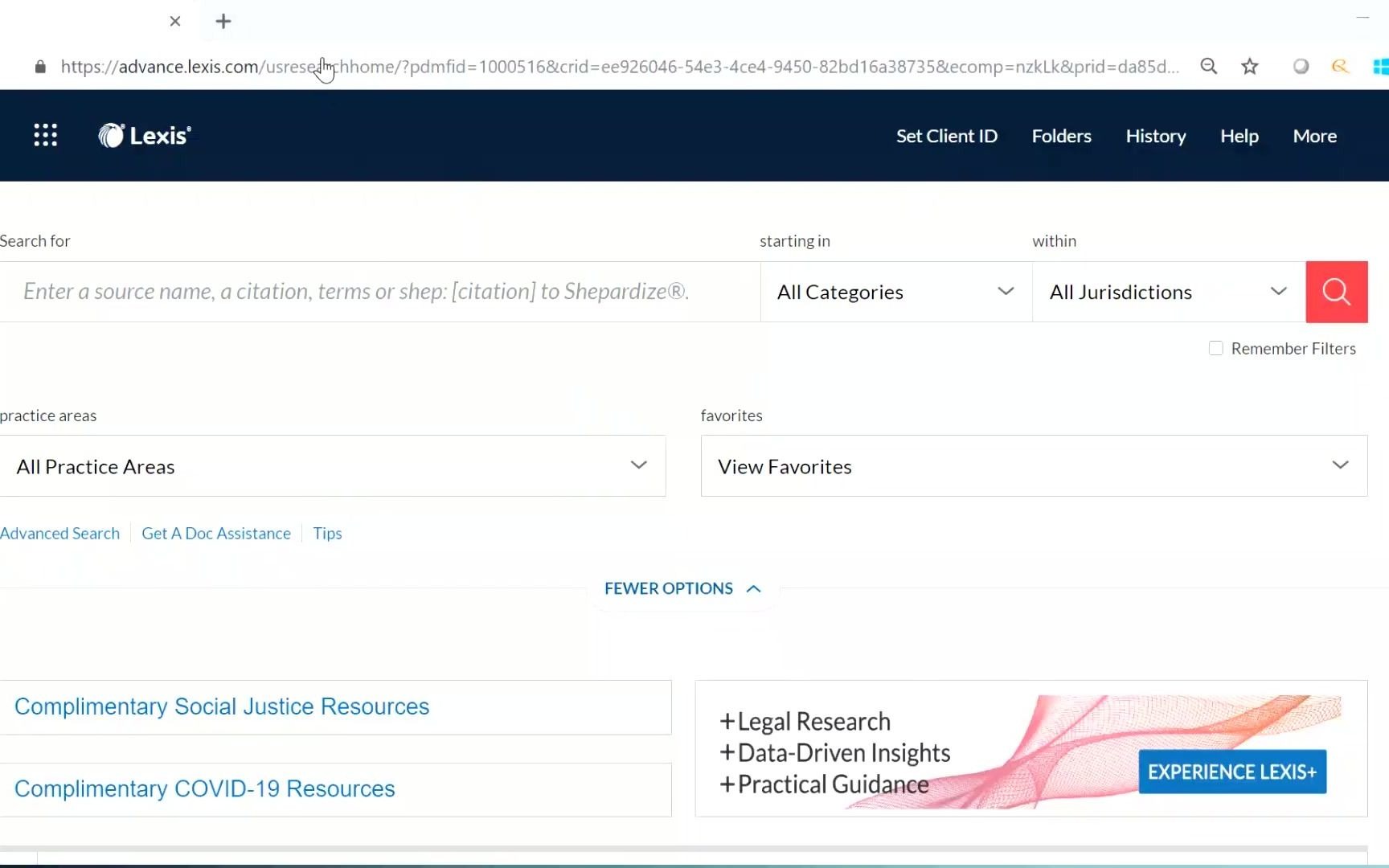View site security lock icon
This screenshot has height=868, width=1389.
coord(40,67)
